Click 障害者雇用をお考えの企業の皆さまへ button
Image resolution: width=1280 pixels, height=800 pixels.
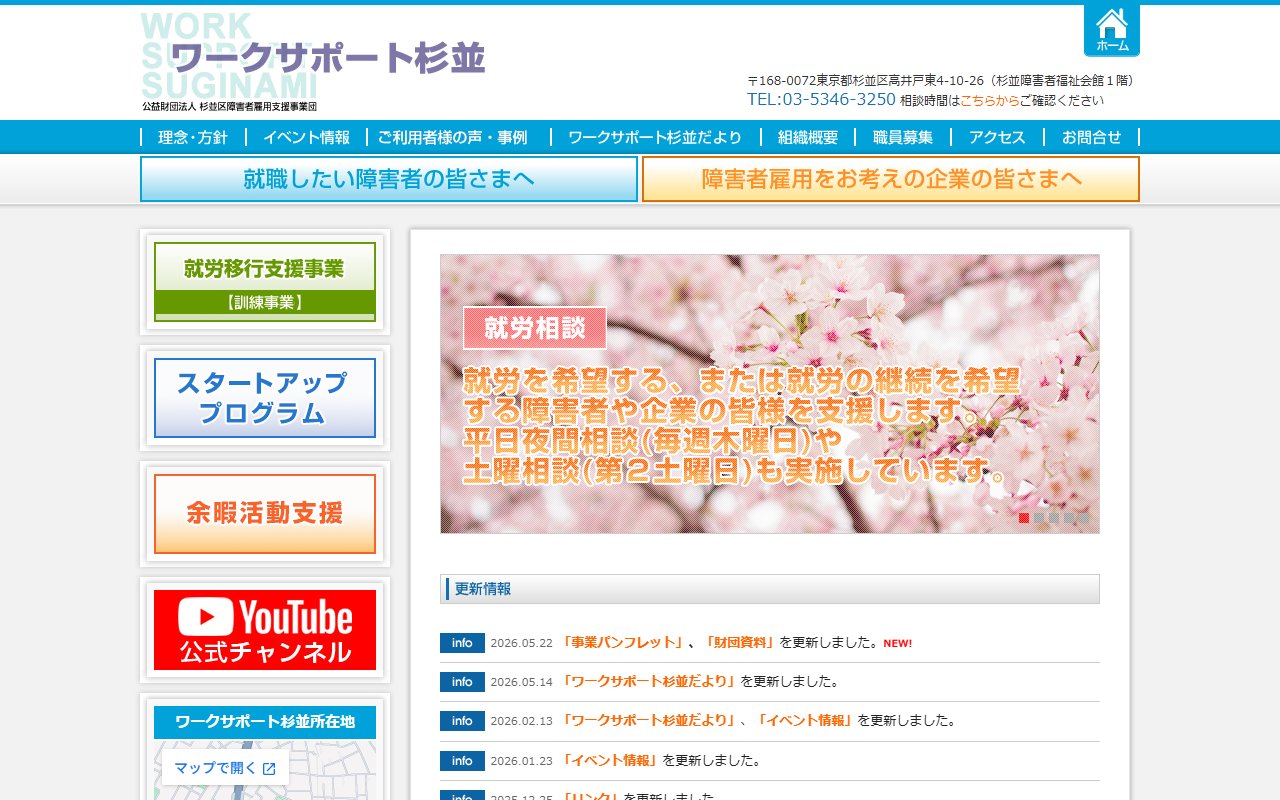coord(891,179)
